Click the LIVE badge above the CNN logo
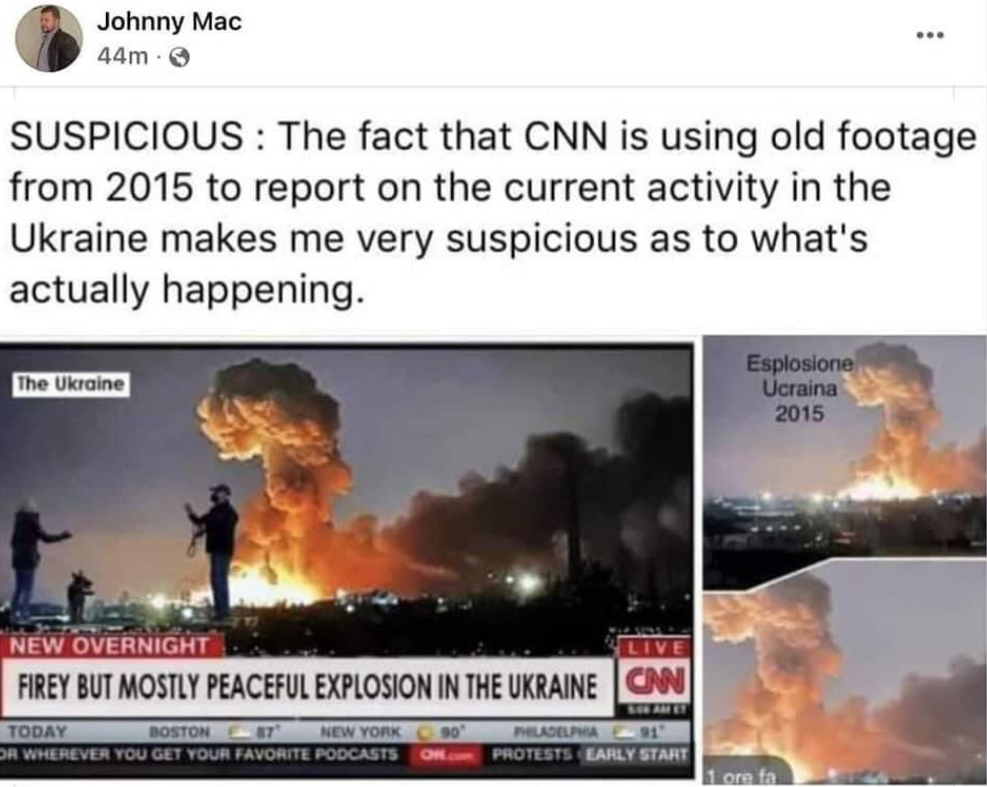Image resolution: width=987 pixels, height=787 pixels. (655, 648)
